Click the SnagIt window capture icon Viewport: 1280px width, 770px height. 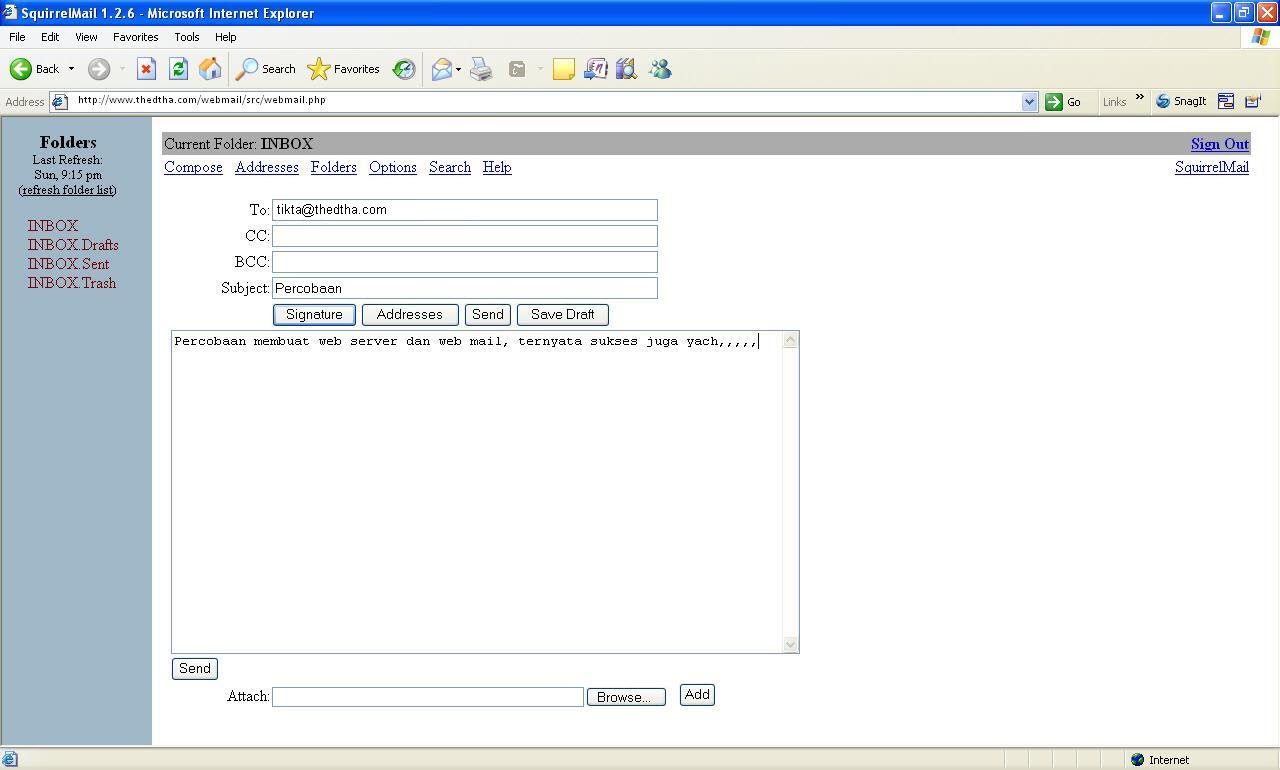coord(1226,101)
